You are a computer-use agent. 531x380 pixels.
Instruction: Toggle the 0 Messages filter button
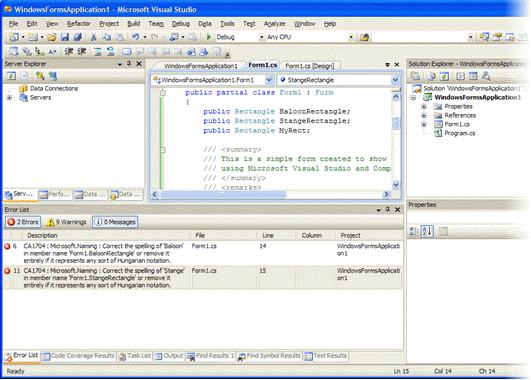115,222
